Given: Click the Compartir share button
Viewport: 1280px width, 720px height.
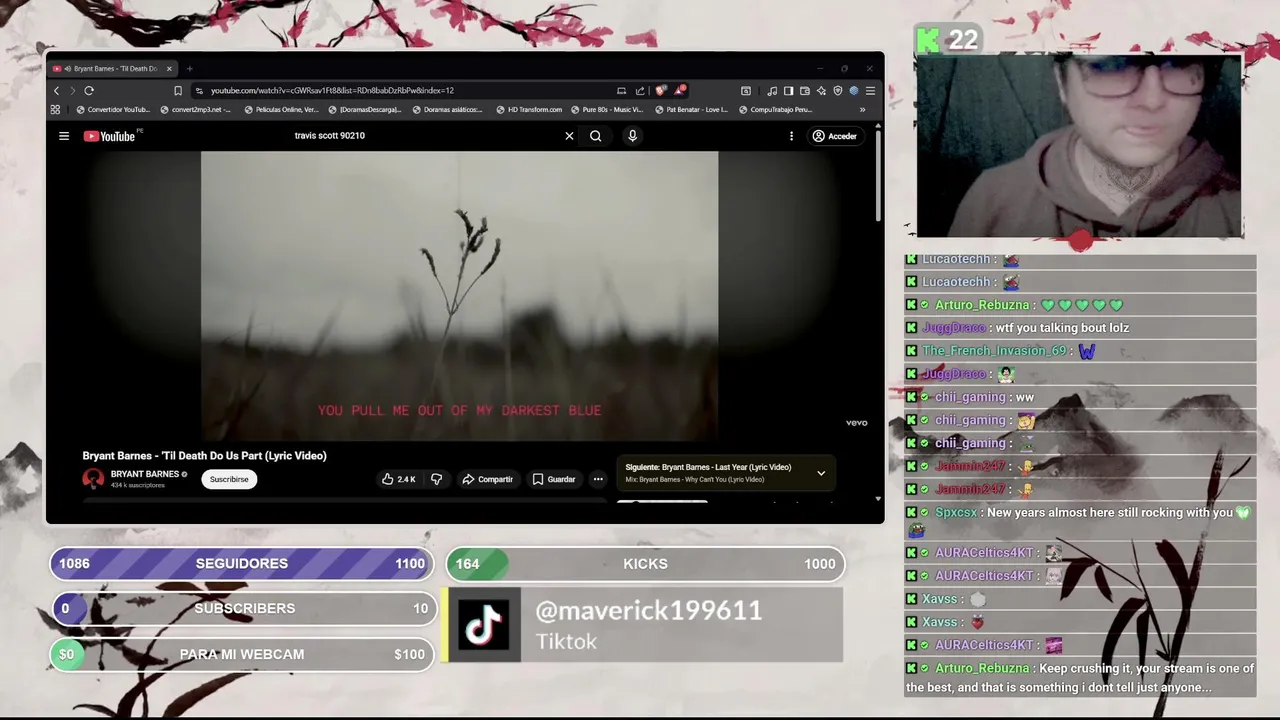Looking at the screenshot, I should click(x=487, y=479).
